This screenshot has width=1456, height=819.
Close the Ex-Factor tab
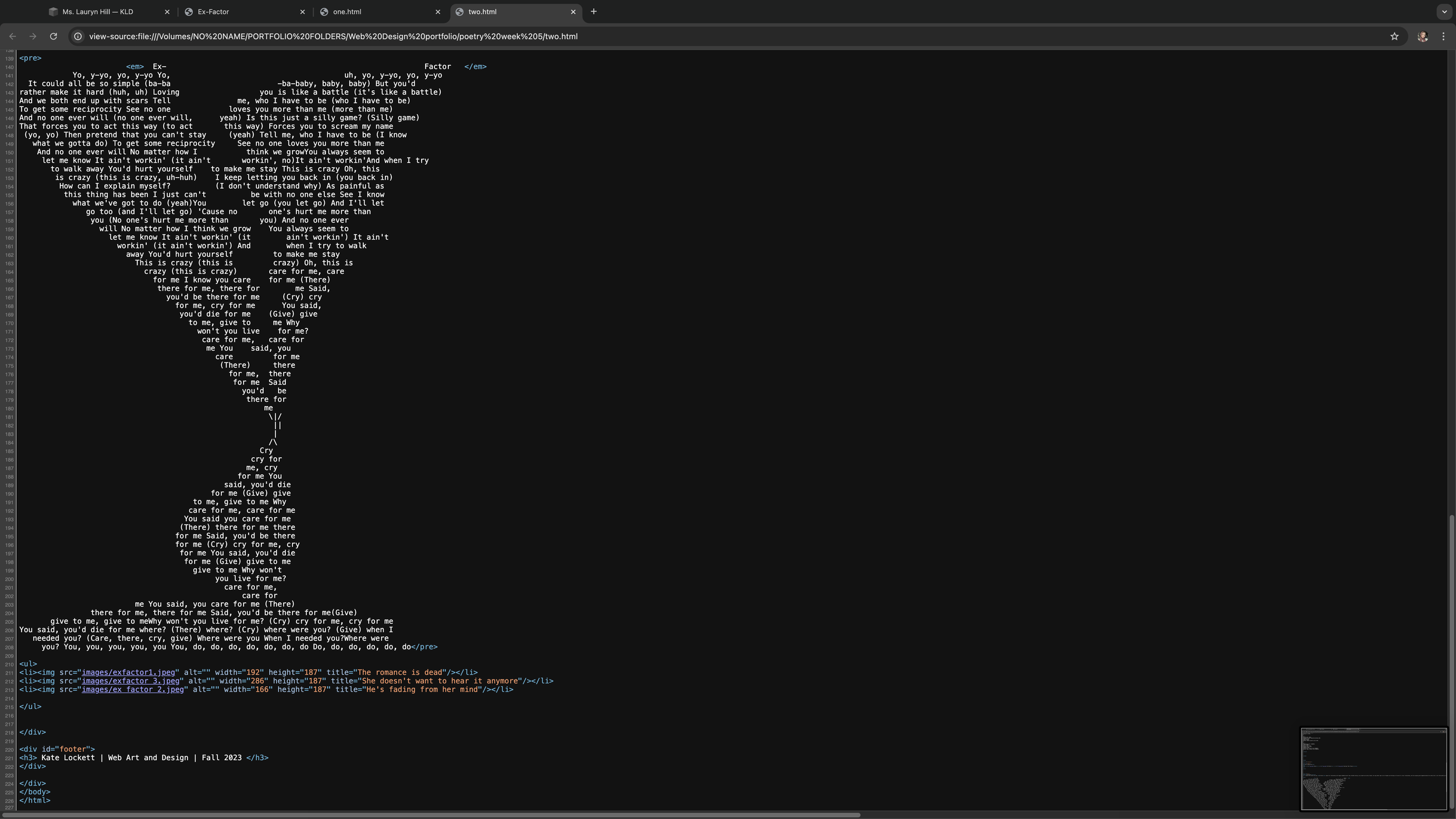click(302, 12)
